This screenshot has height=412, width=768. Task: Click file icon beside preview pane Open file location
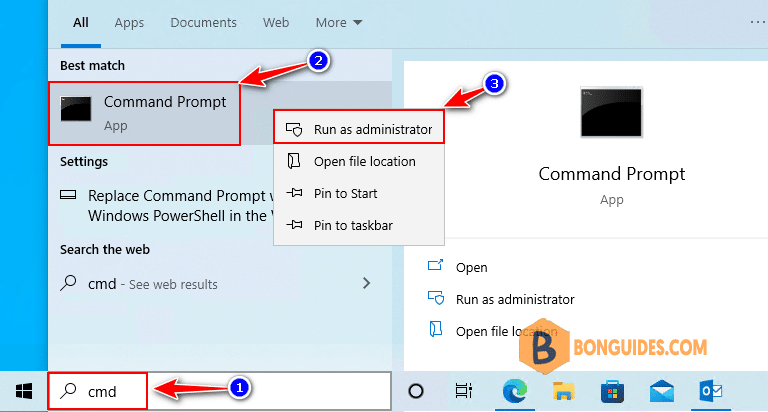pos(436,329)
